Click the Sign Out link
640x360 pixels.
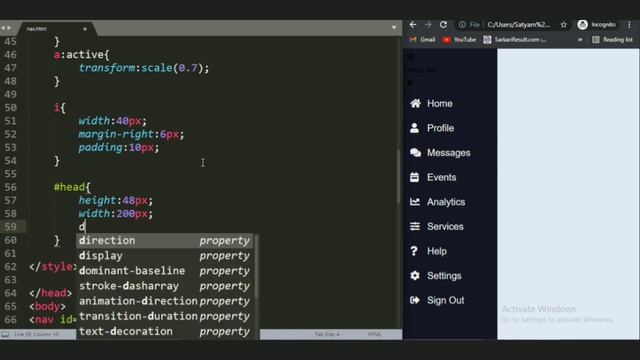[446, 300]
